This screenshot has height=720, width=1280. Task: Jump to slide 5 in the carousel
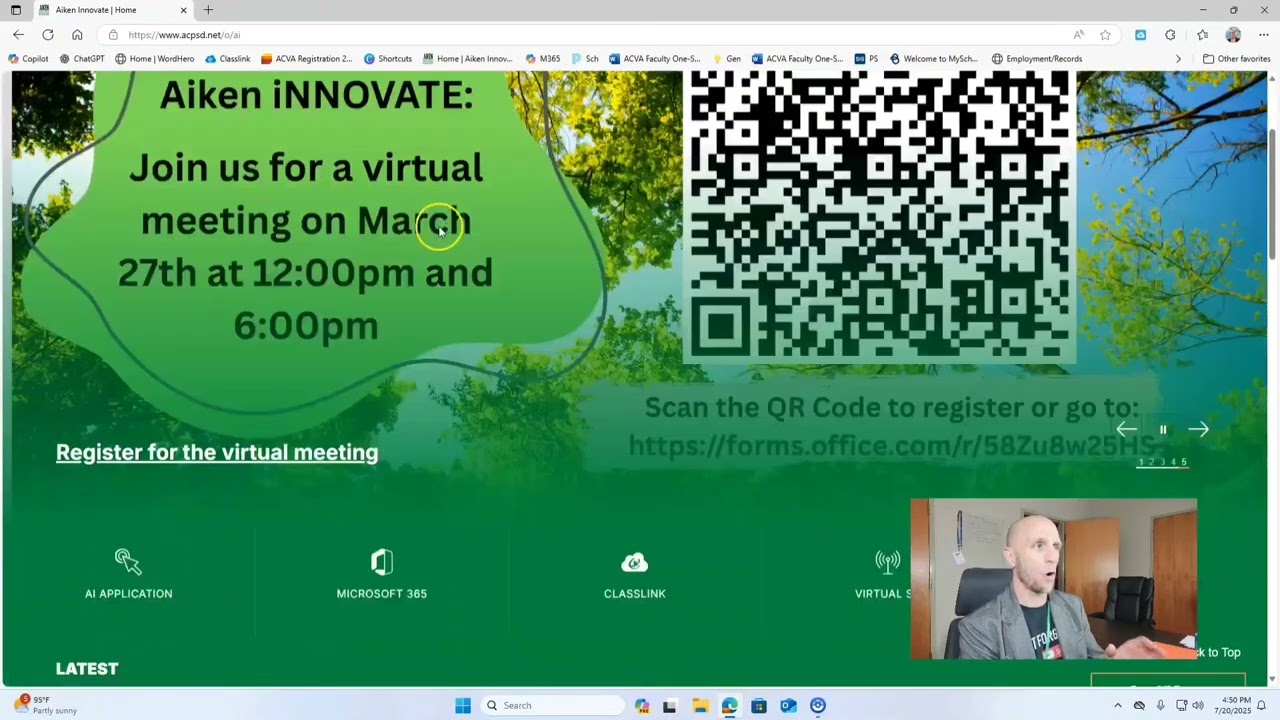click(1184, 462)
